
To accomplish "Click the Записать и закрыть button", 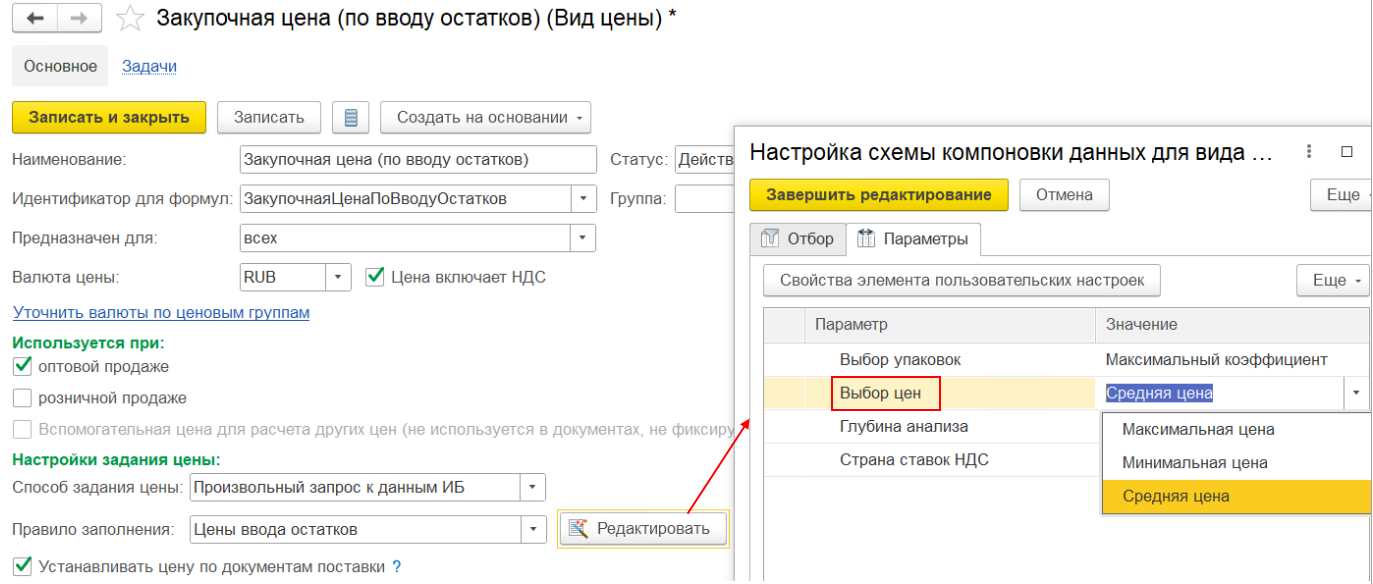I will [109, 117].
